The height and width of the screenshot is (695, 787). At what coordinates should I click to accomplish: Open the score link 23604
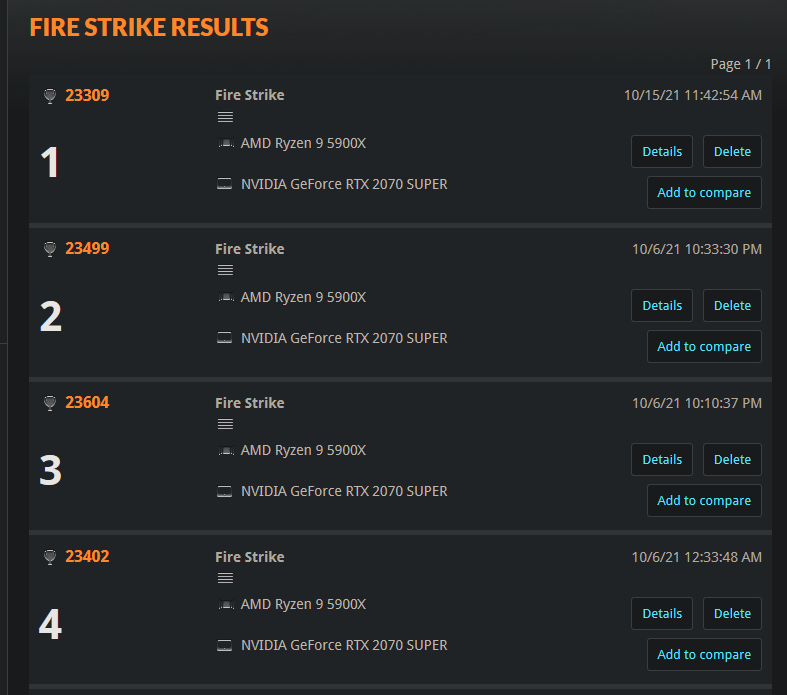87,402
